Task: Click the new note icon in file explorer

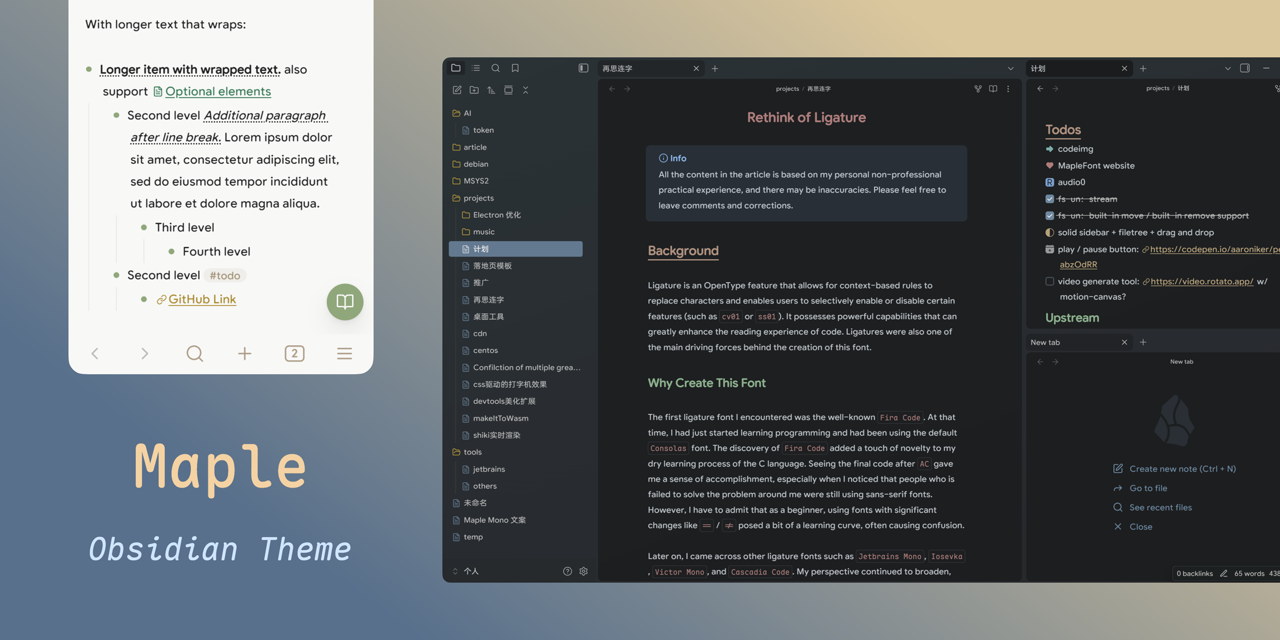Action: click(x=457, y=90)
